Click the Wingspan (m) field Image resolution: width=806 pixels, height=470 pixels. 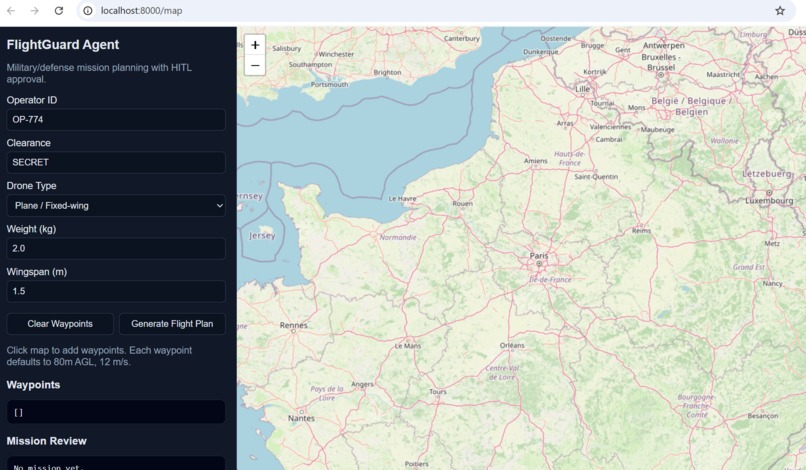pyautogui.click(x=116, y=291)
